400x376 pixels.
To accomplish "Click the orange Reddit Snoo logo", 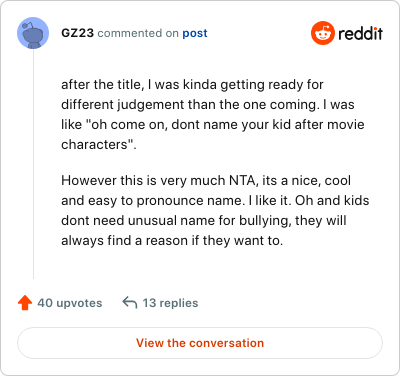I will 322,33.
